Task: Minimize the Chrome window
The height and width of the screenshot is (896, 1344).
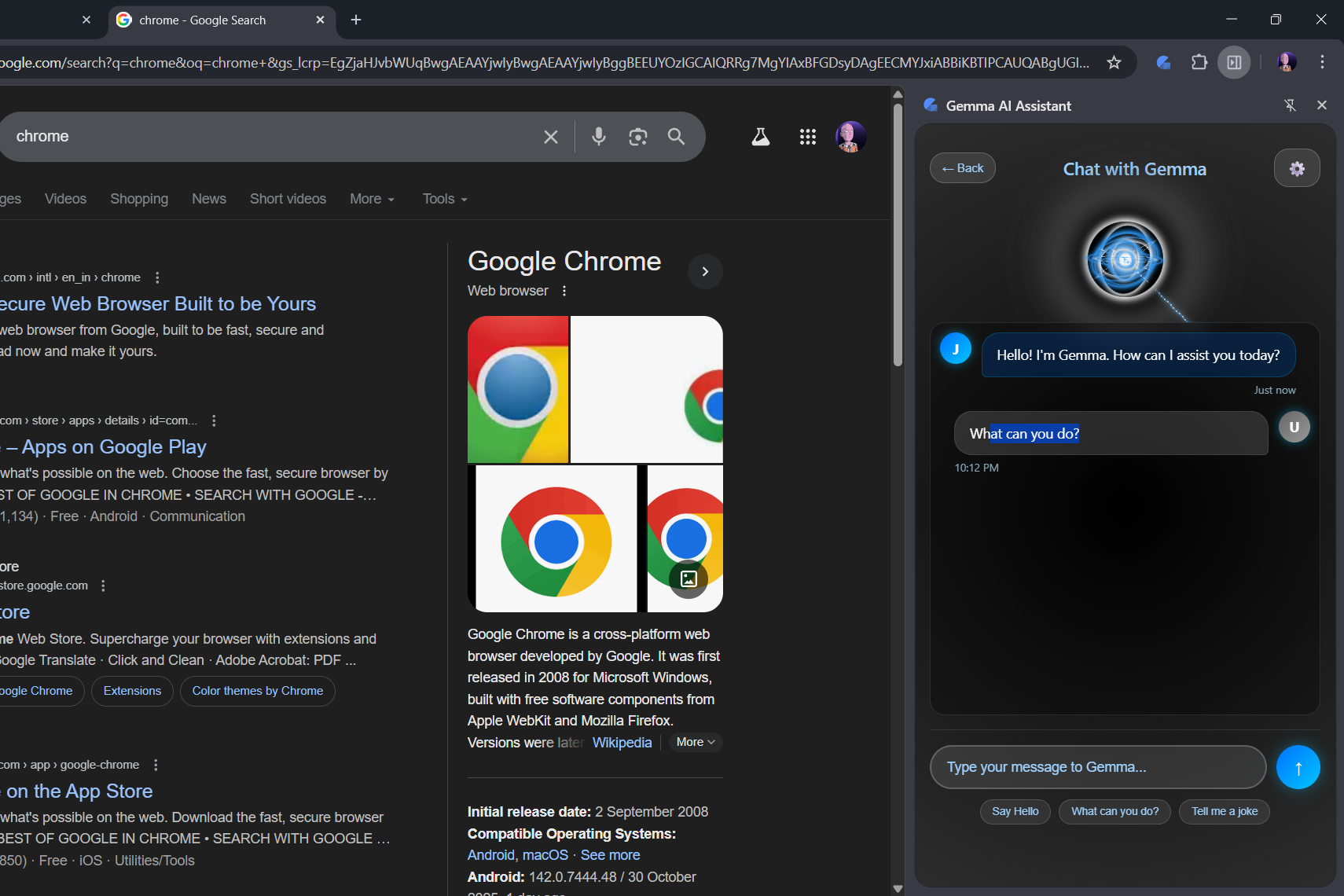Action: point(1232,20)
